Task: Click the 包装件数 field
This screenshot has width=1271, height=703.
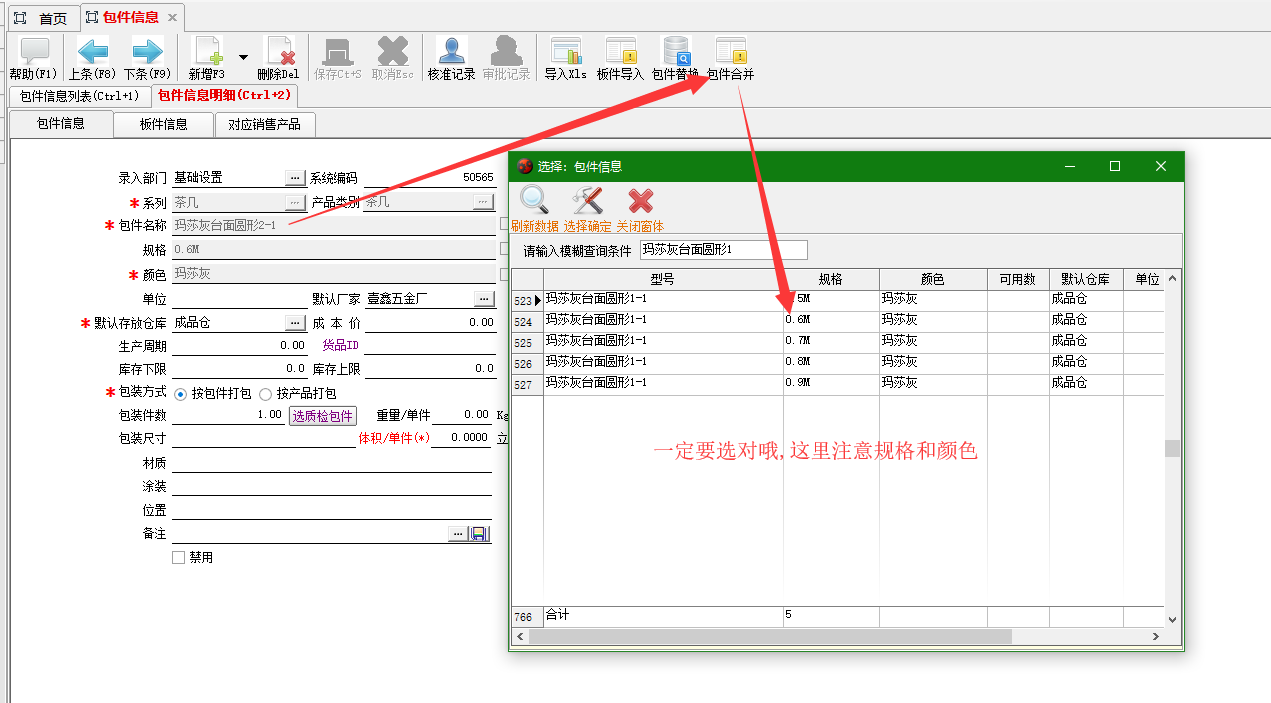Action: click(x=229, y=415)
